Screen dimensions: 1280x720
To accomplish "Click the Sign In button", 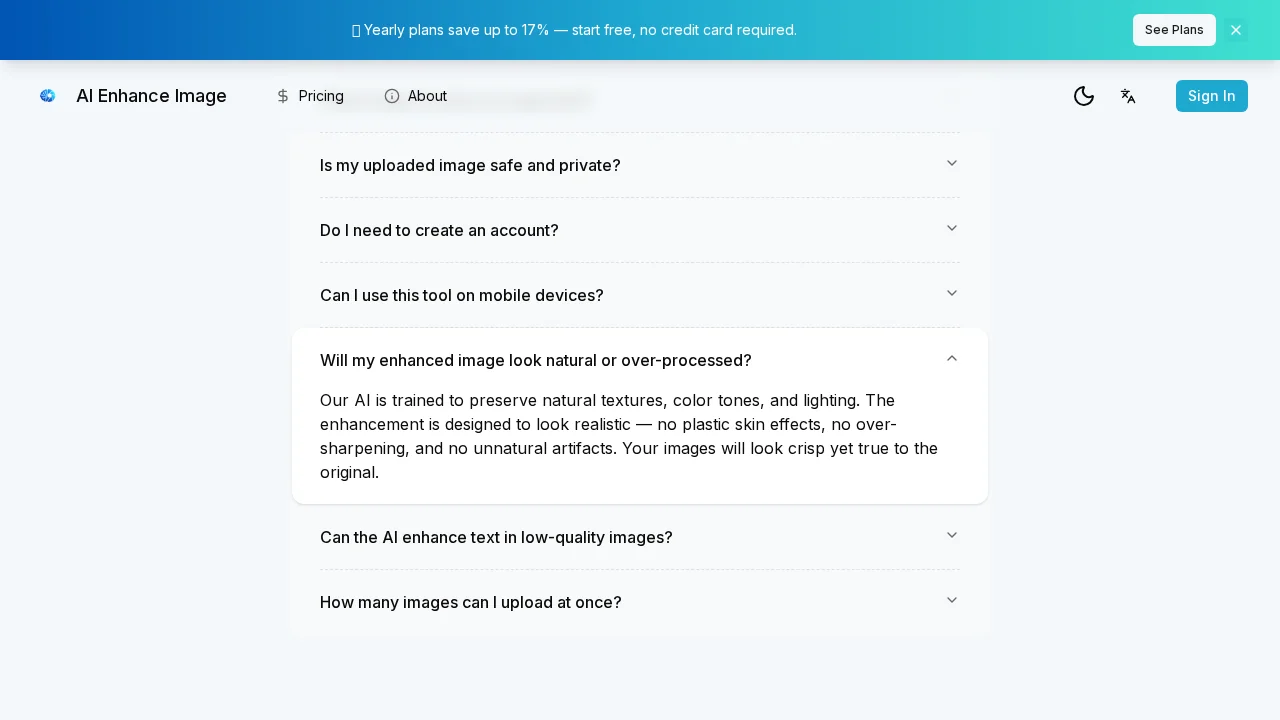I will (1211, 96).
